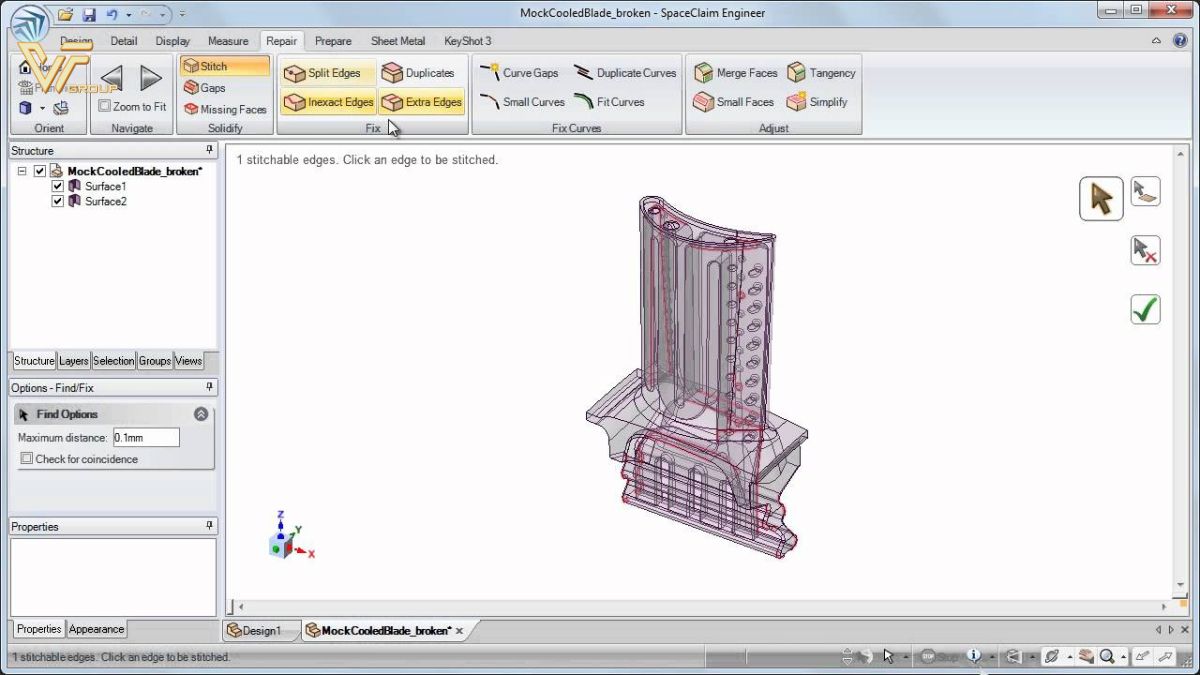This screenshot has width=1200, height=675.
Task: Click the Select Problem arrow tool guide
Action: (1101, 198)
